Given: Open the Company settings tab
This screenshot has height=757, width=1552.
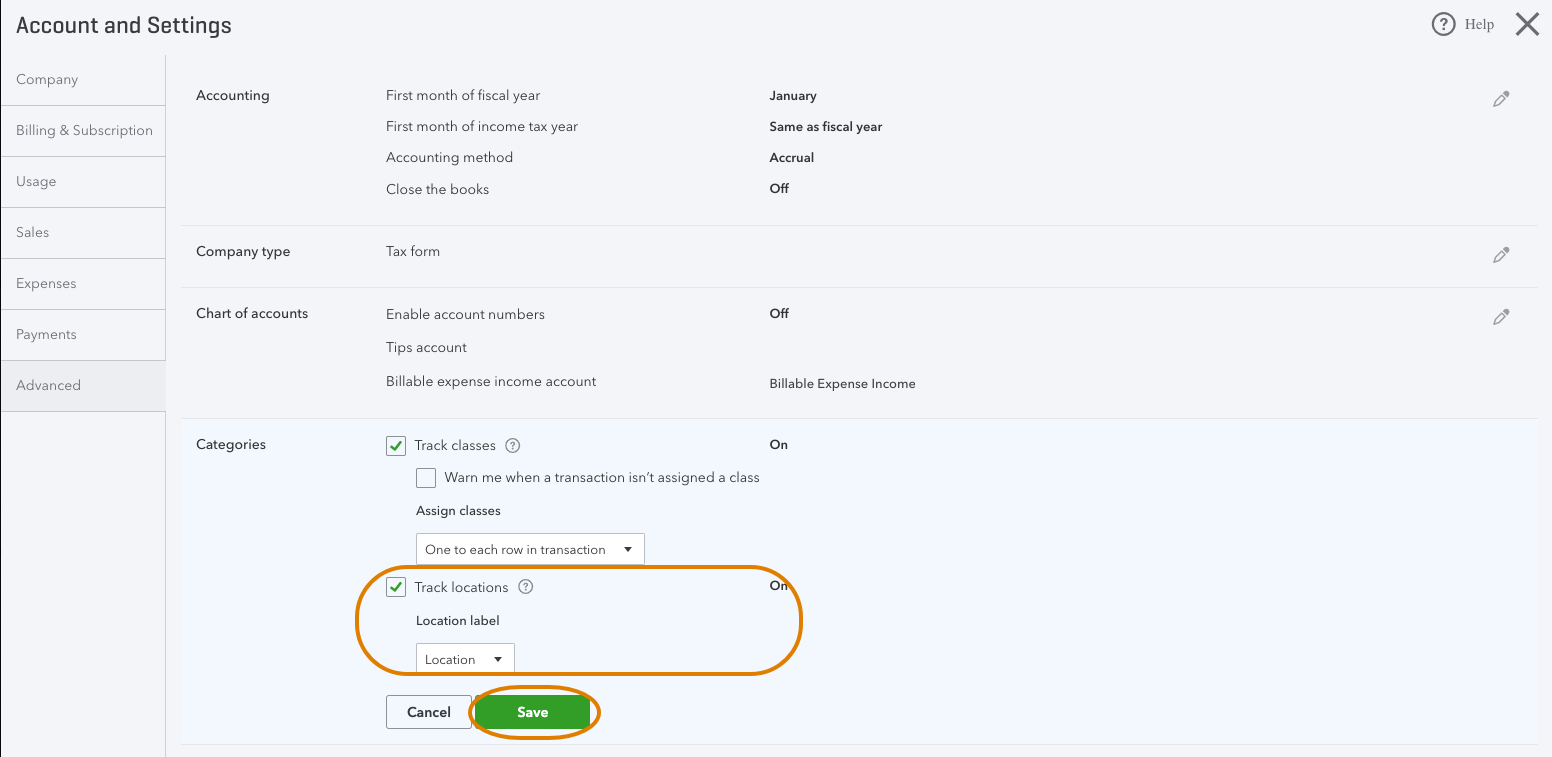Looking at the screenshot, I should tap(83, 80).
